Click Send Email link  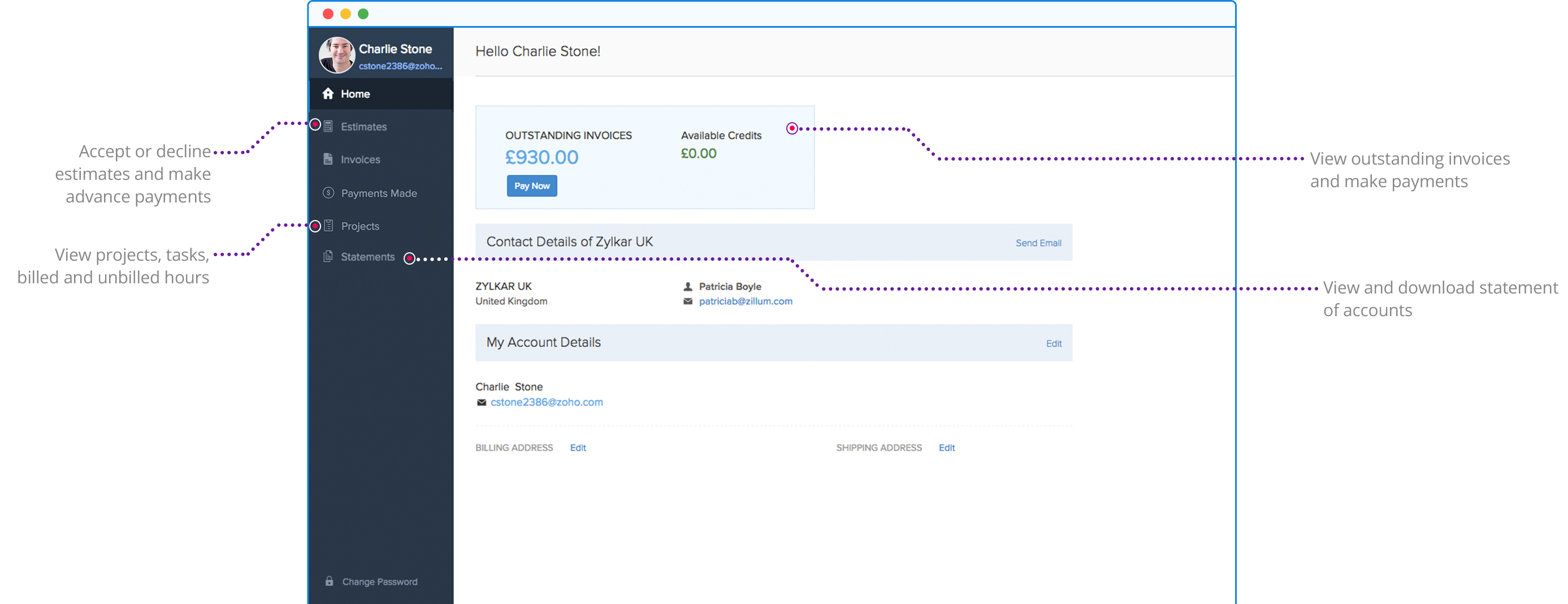point(1038,243)
